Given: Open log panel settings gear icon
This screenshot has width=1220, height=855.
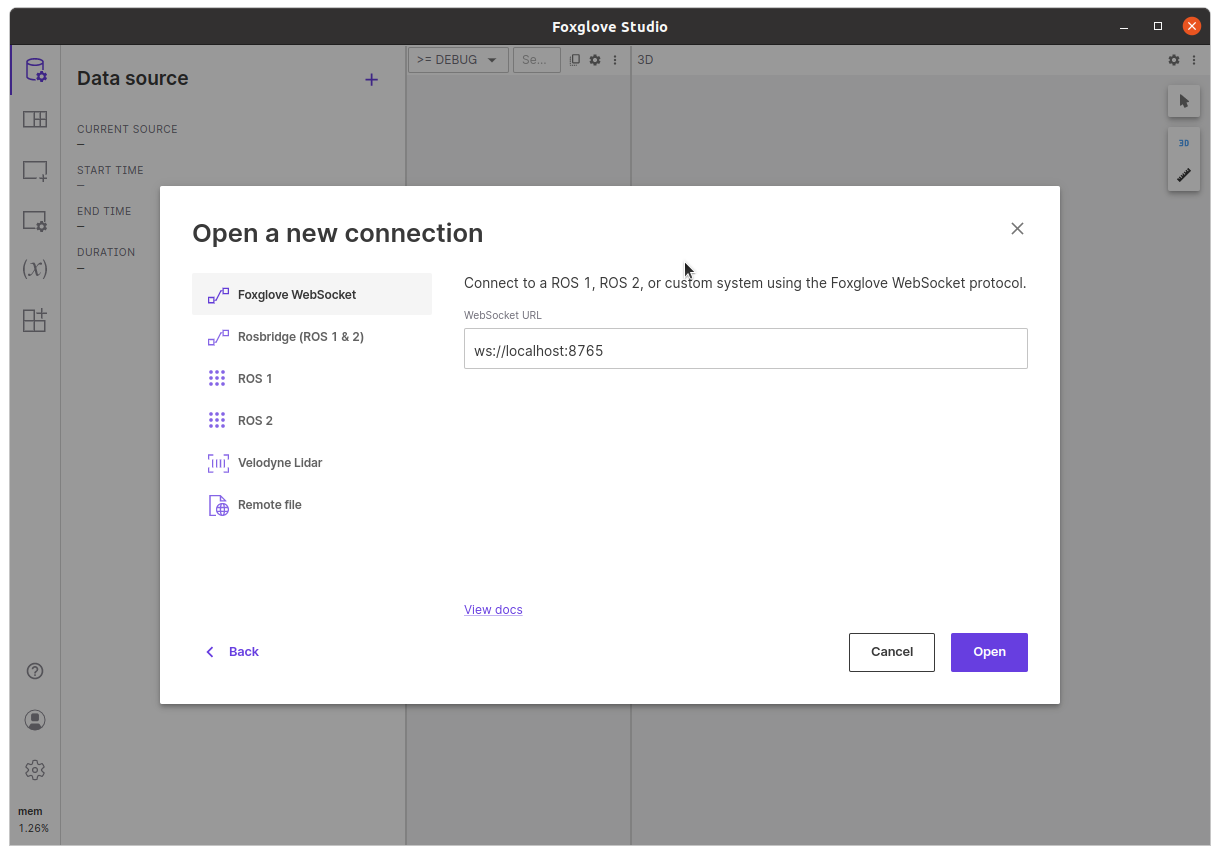Looking at the screenshot, I should [x=595, y=60].
